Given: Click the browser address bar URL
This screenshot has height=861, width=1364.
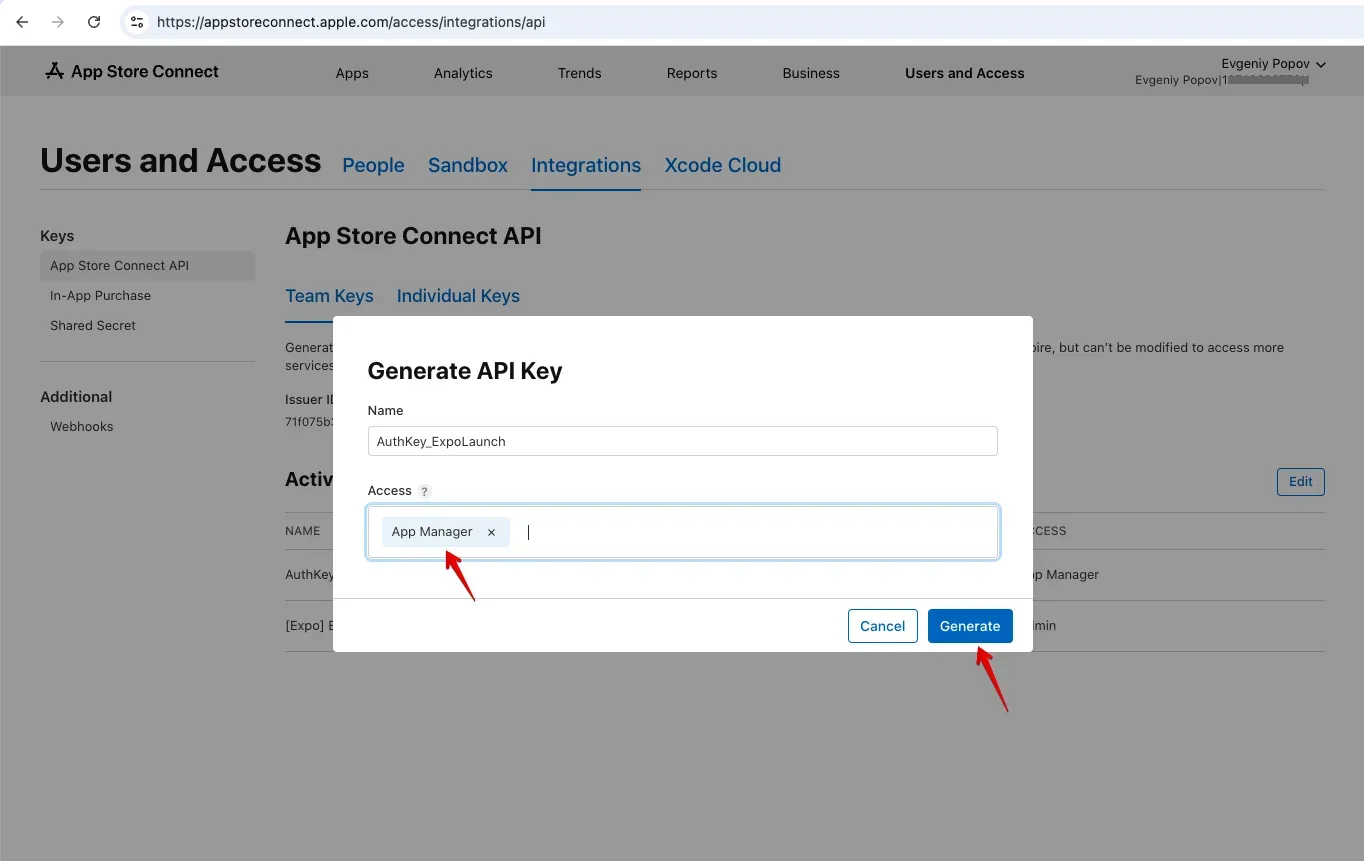Looking at the screenshot, I should click(x=351, y=22).
